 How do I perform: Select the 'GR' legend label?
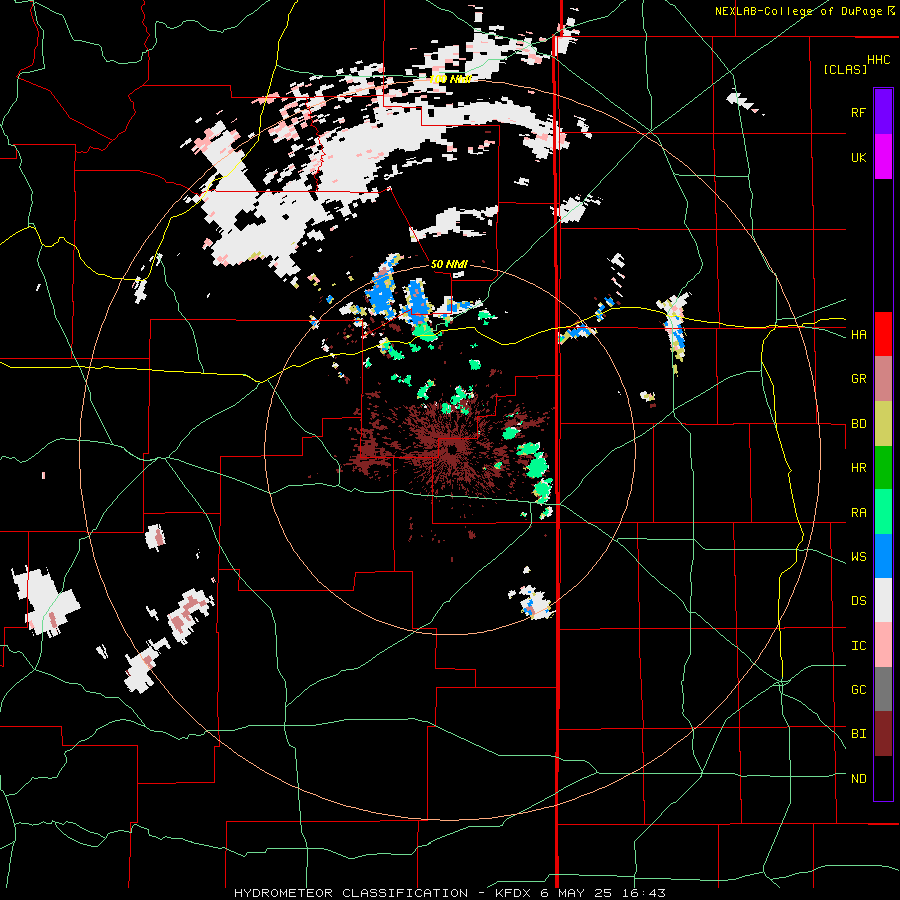coord(858,379)
